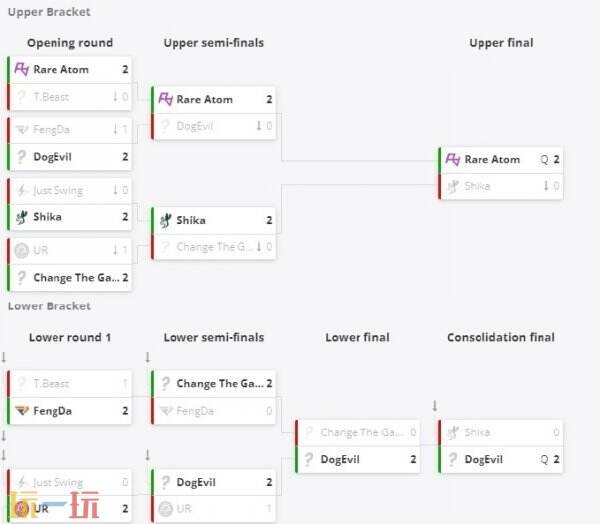Screen dimensions: 600x524
Task: Click UR logo in Opening round
Action: pos(21,250)
